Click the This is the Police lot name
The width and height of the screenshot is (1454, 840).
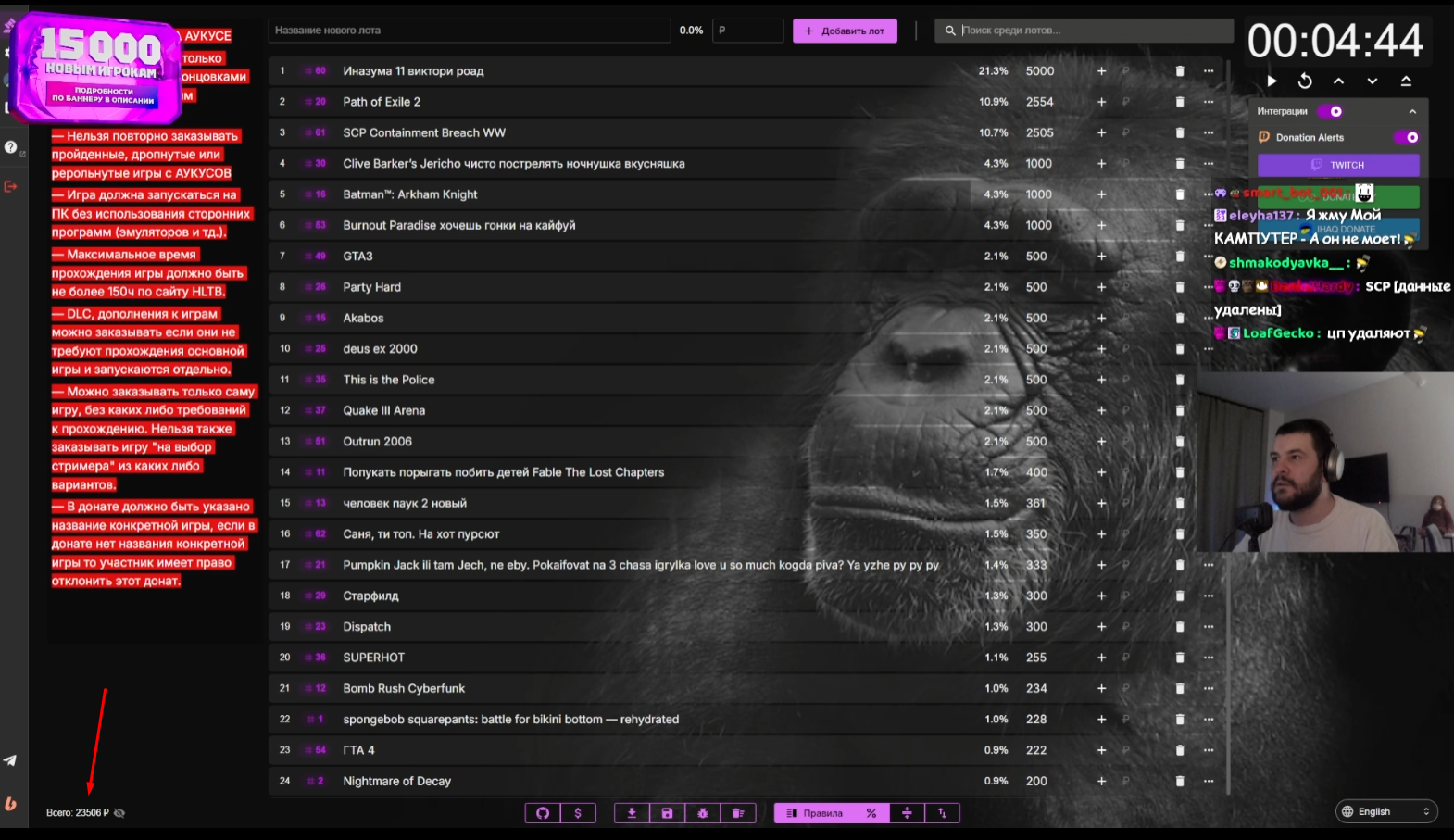click(x=389, y=380)
